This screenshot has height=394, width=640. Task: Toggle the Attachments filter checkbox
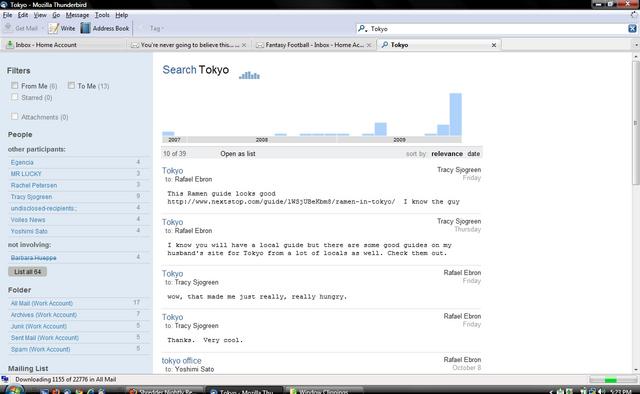click(x=15, y=116)
